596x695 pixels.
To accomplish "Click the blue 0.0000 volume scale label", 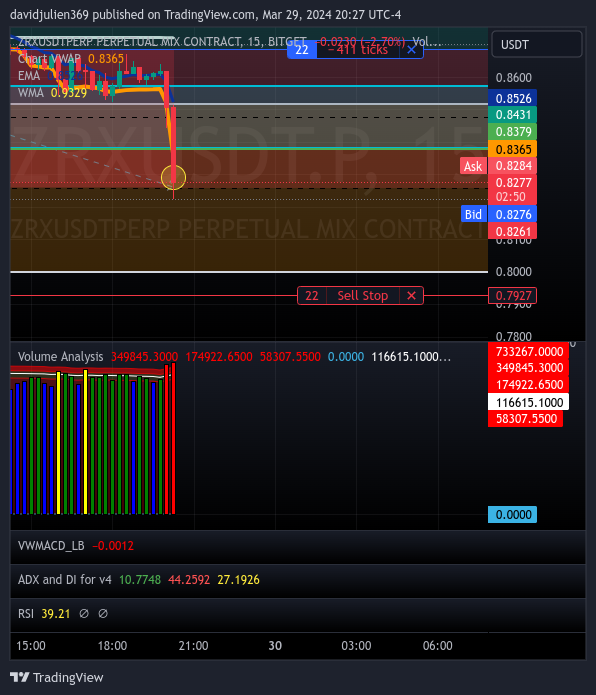I will [513, 515].
